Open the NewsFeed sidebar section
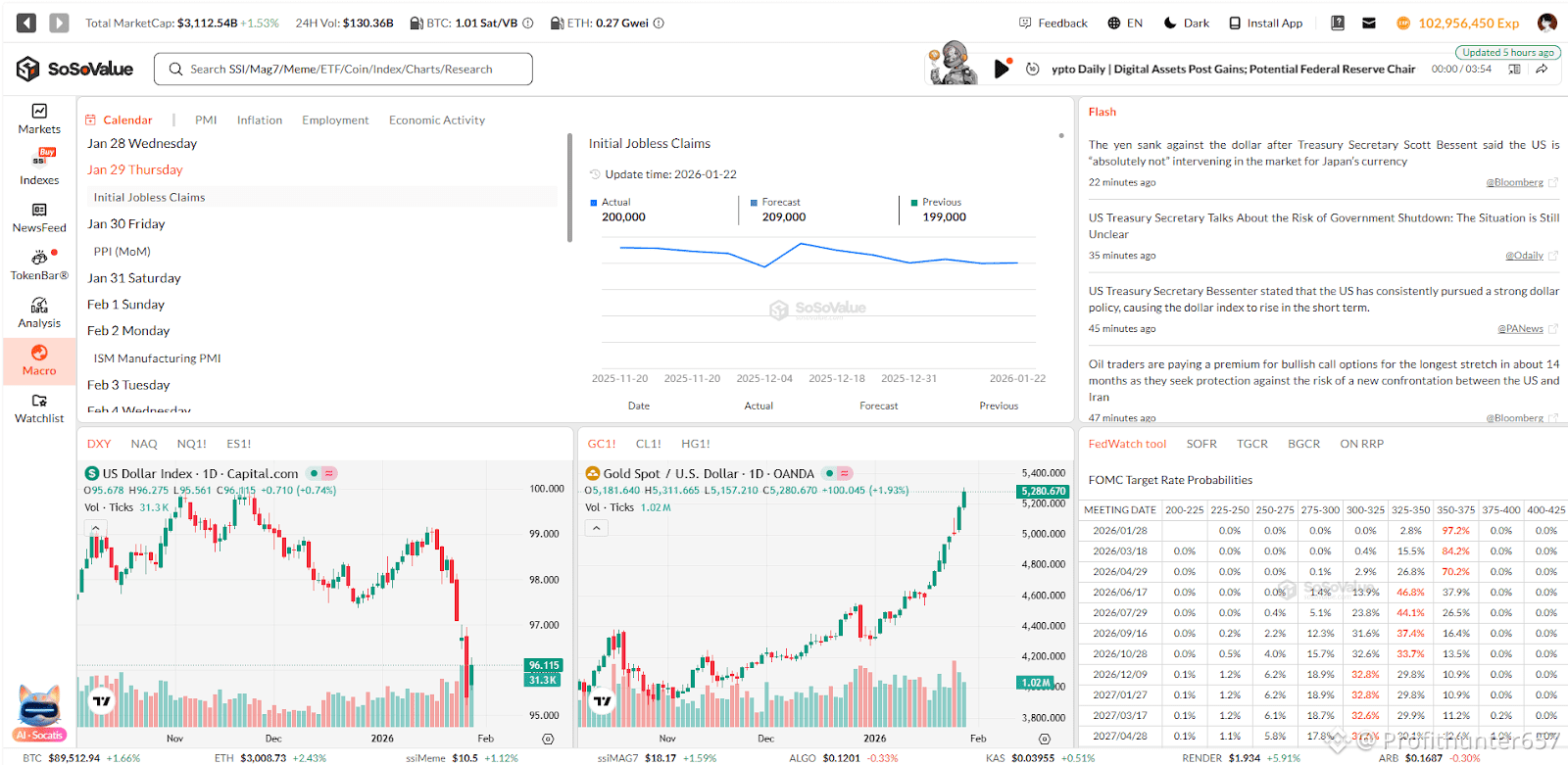This screenshot has width=1568, height=765. click(39, 216)
